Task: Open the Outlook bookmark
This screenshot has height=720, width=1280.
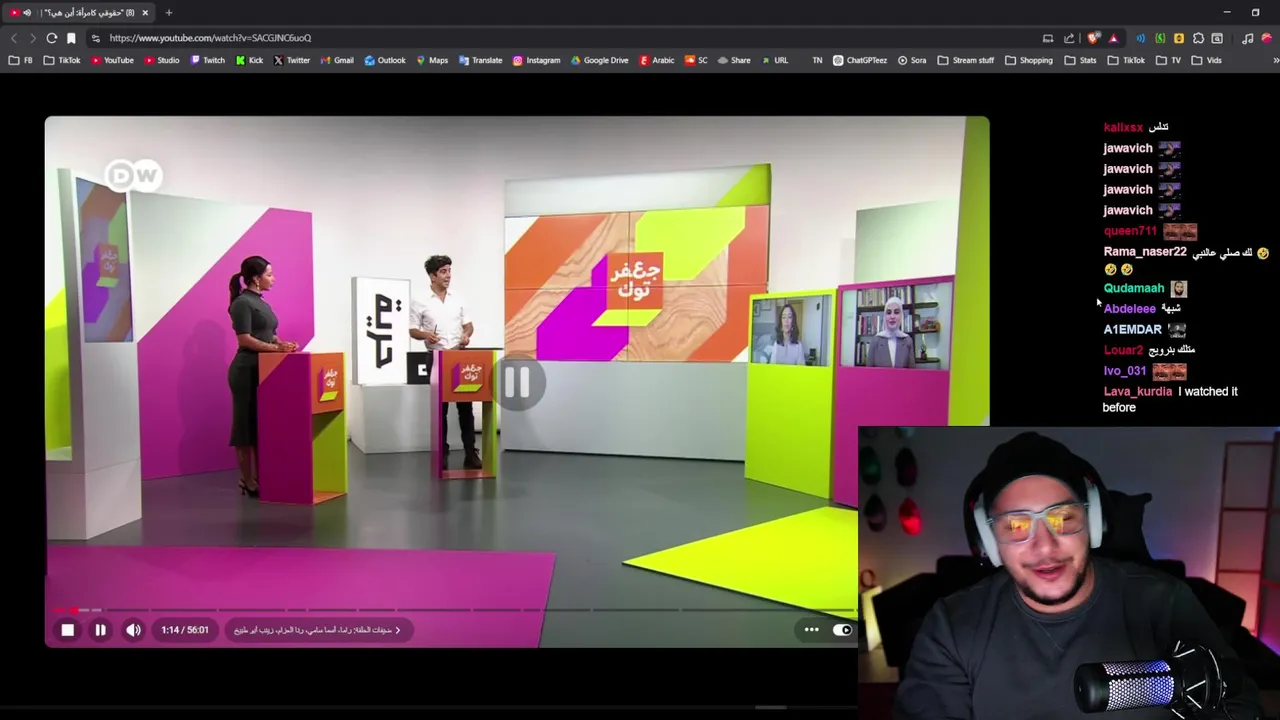Action: click(x=385, y=60)
